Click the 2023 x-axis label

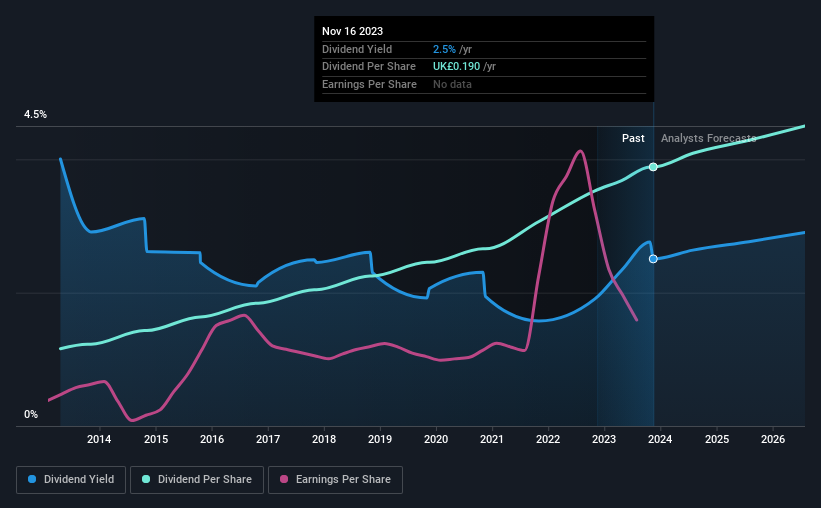coord(604,439)
